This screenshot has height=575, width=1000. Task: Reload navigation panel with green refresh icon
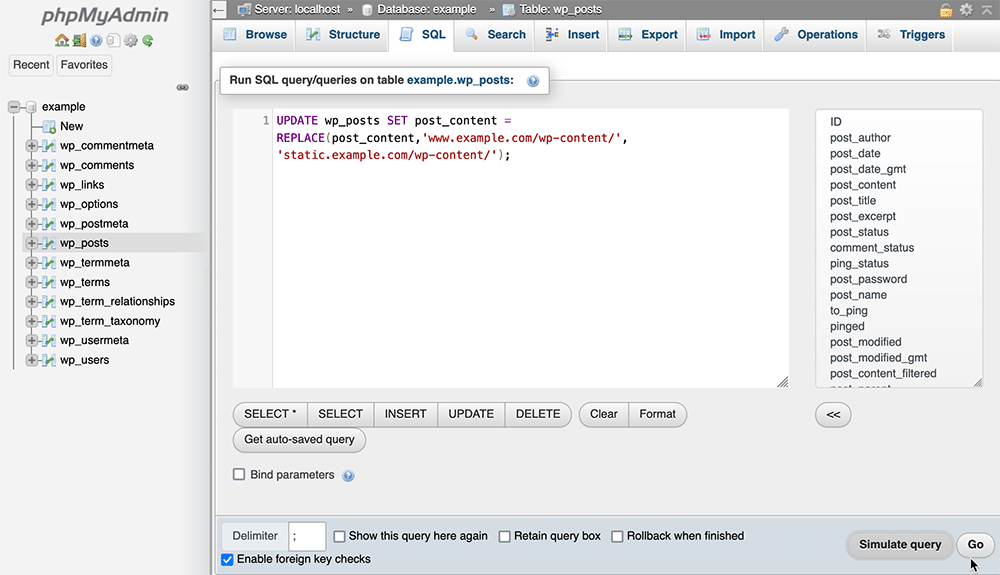(147, 41)
